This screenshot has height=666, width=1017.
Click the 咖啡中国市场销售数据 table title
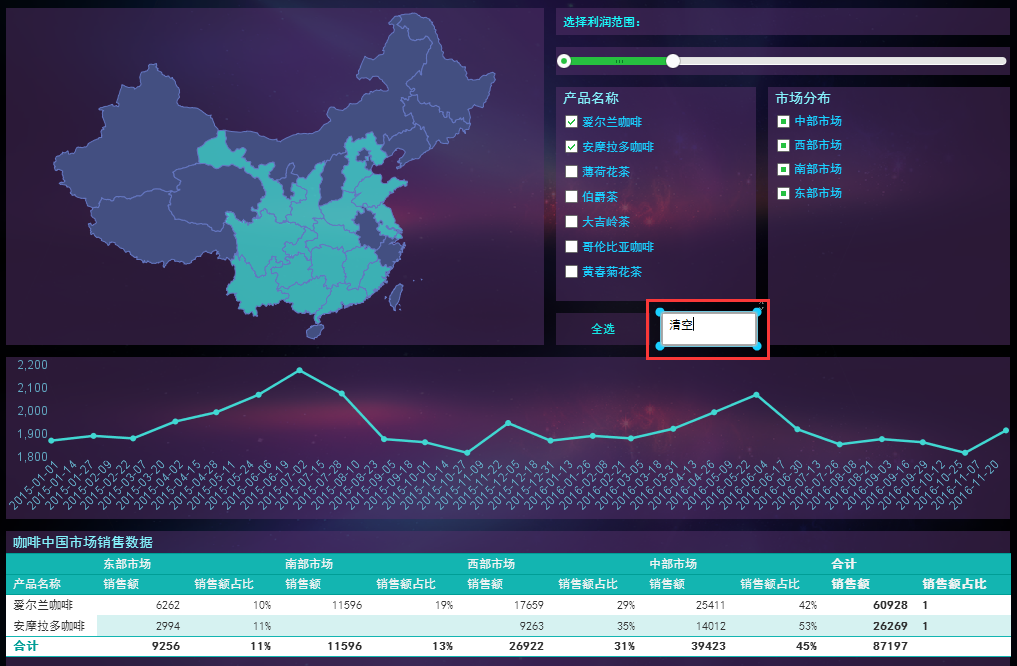coord(83,542)
